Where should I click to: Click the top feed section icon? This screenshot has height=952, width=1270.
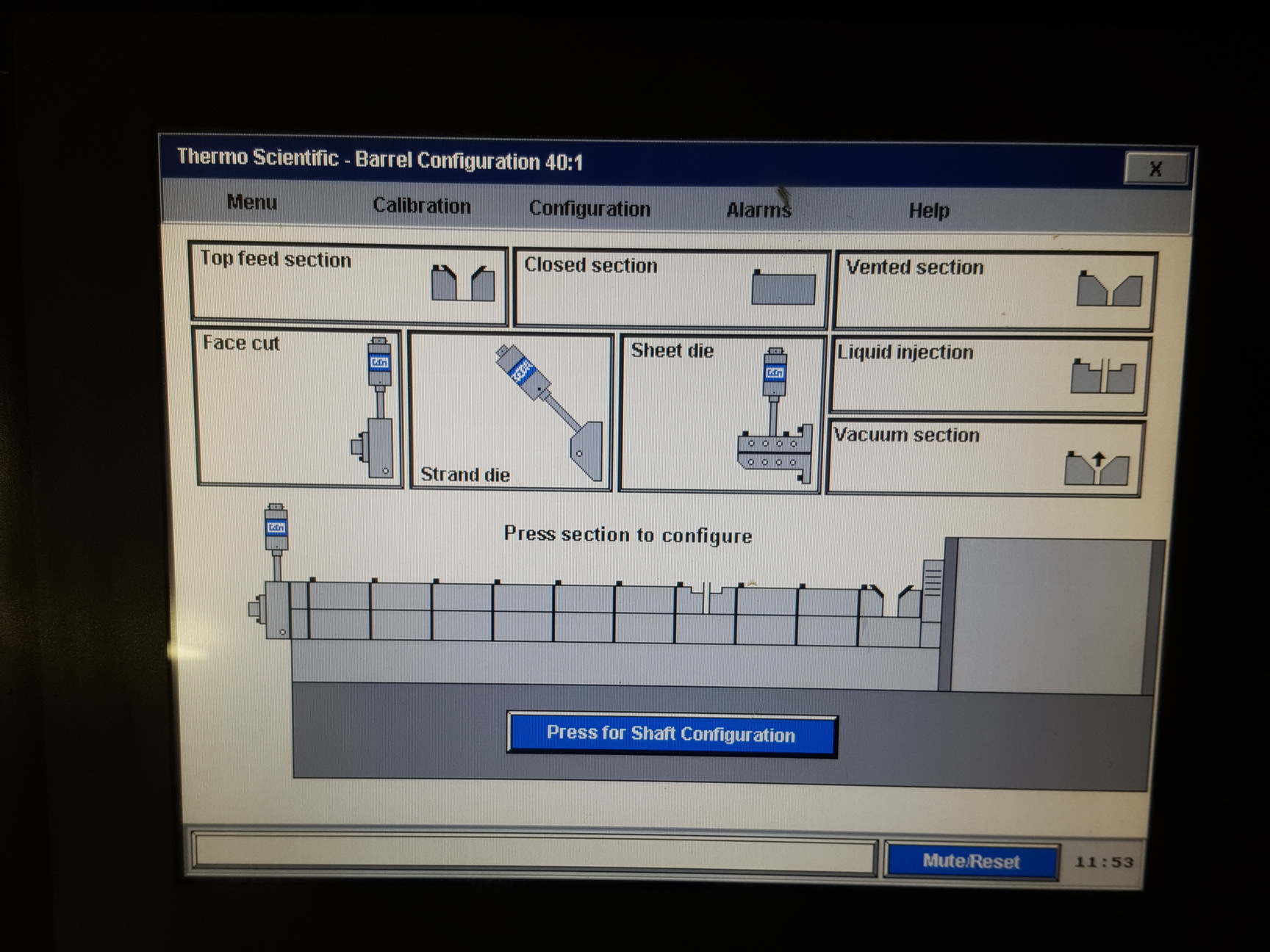463,283
